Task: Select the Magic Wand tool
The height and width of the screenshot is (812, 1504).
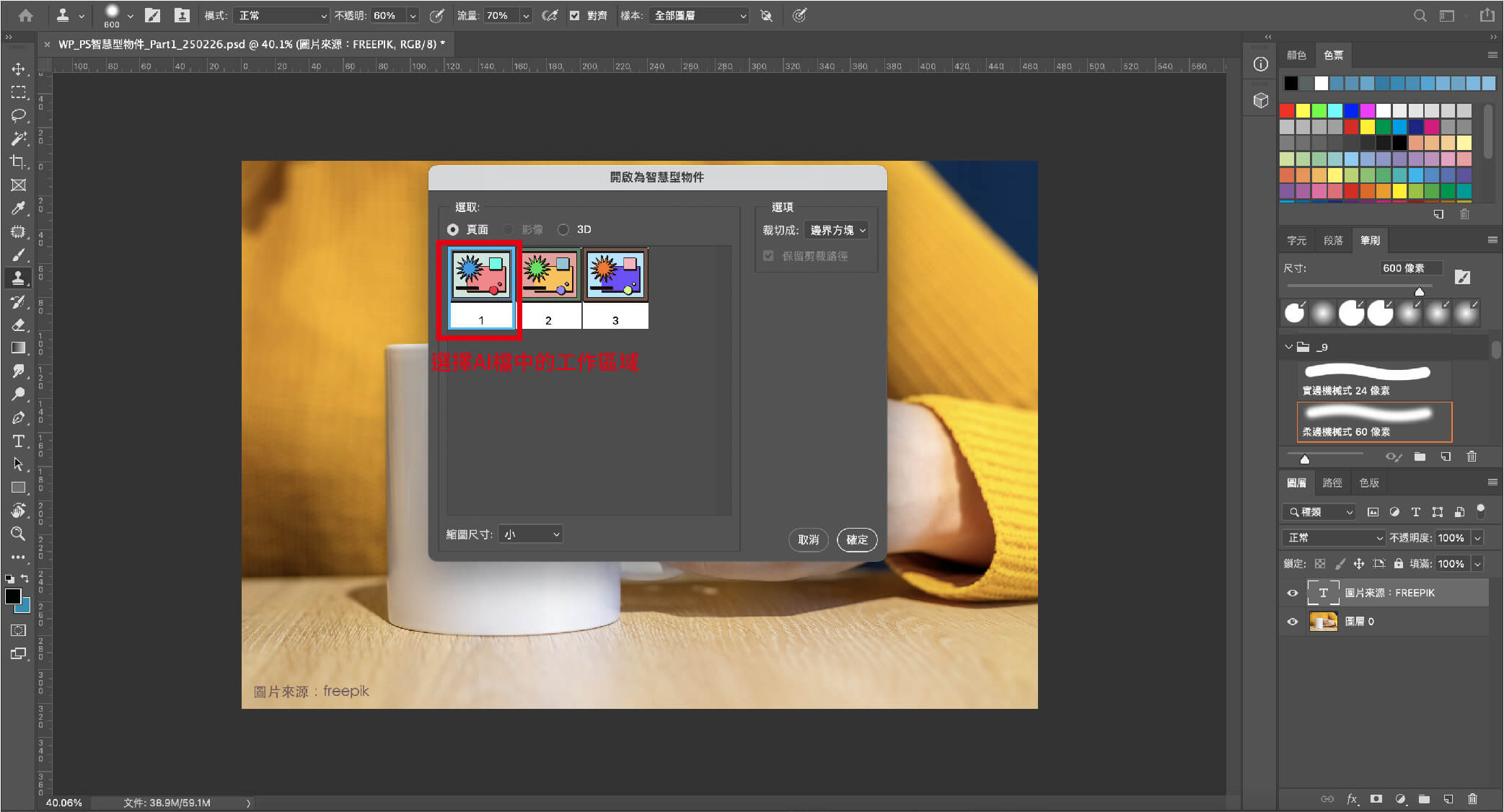Action: click(x=19, y=138)
